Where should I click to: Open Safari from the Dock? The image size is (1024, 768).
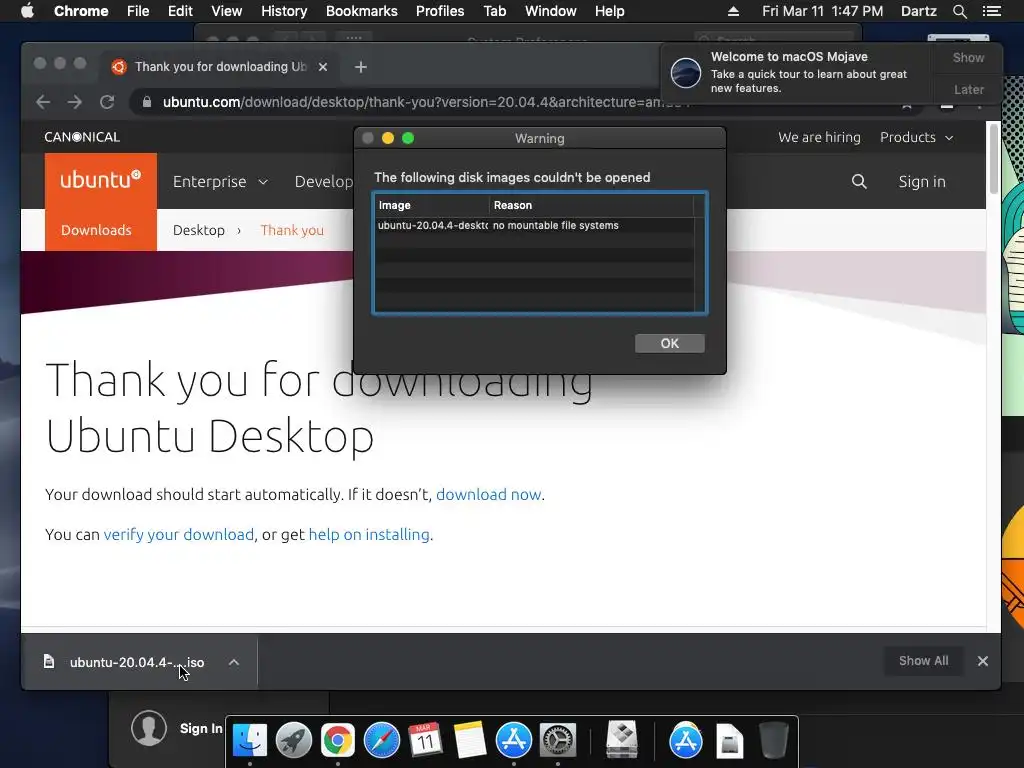coord(382,740)
